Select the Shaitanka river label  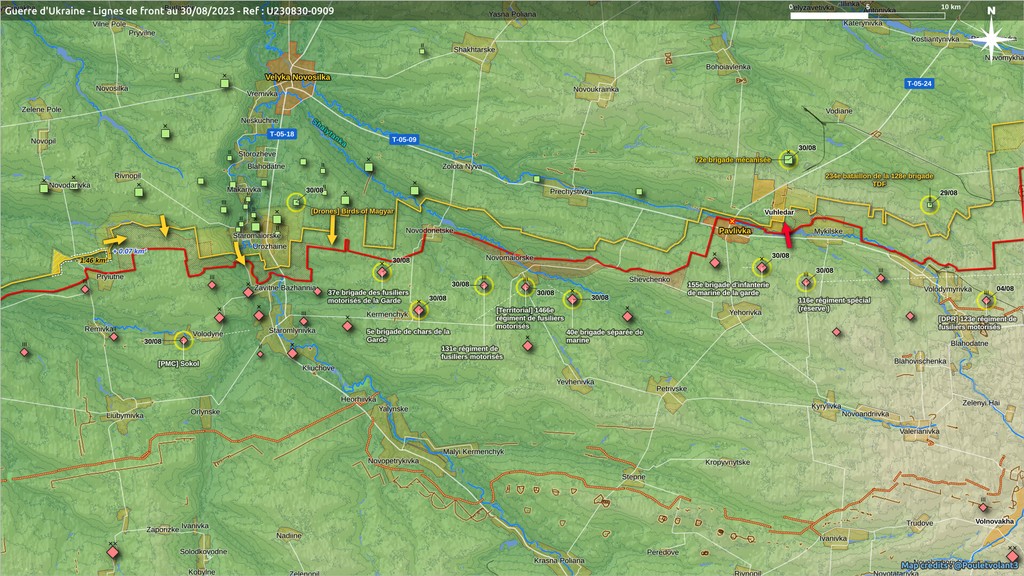coord(328,133)
